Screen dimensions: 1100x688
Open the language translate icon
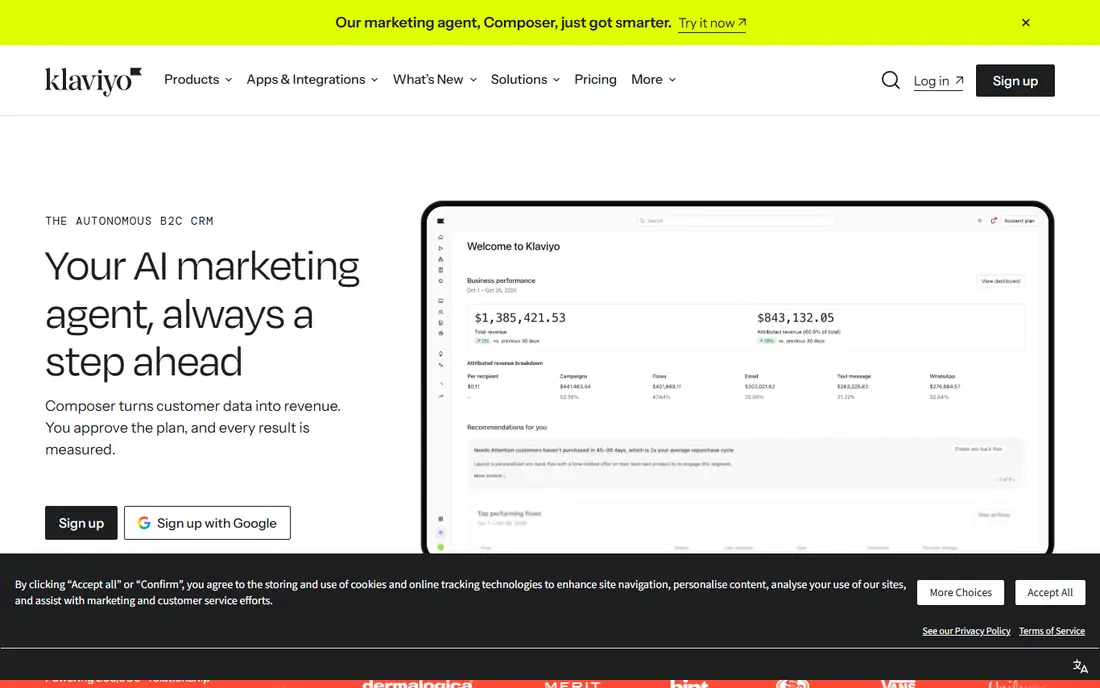point(1080,666)
